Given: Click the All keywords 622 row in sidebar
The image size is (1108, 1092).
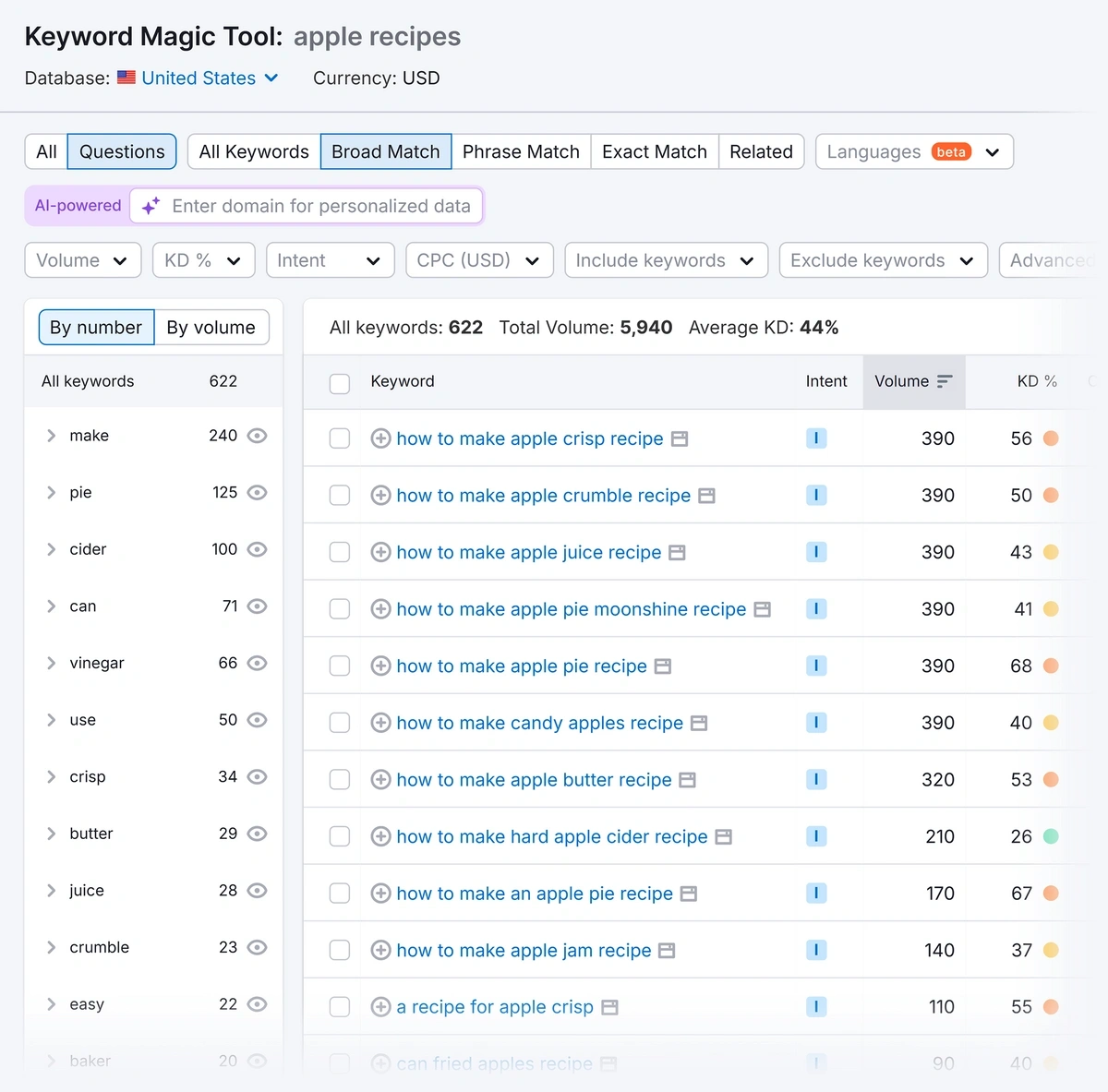Looking at the screenshot, I should [x=153, y=381].
